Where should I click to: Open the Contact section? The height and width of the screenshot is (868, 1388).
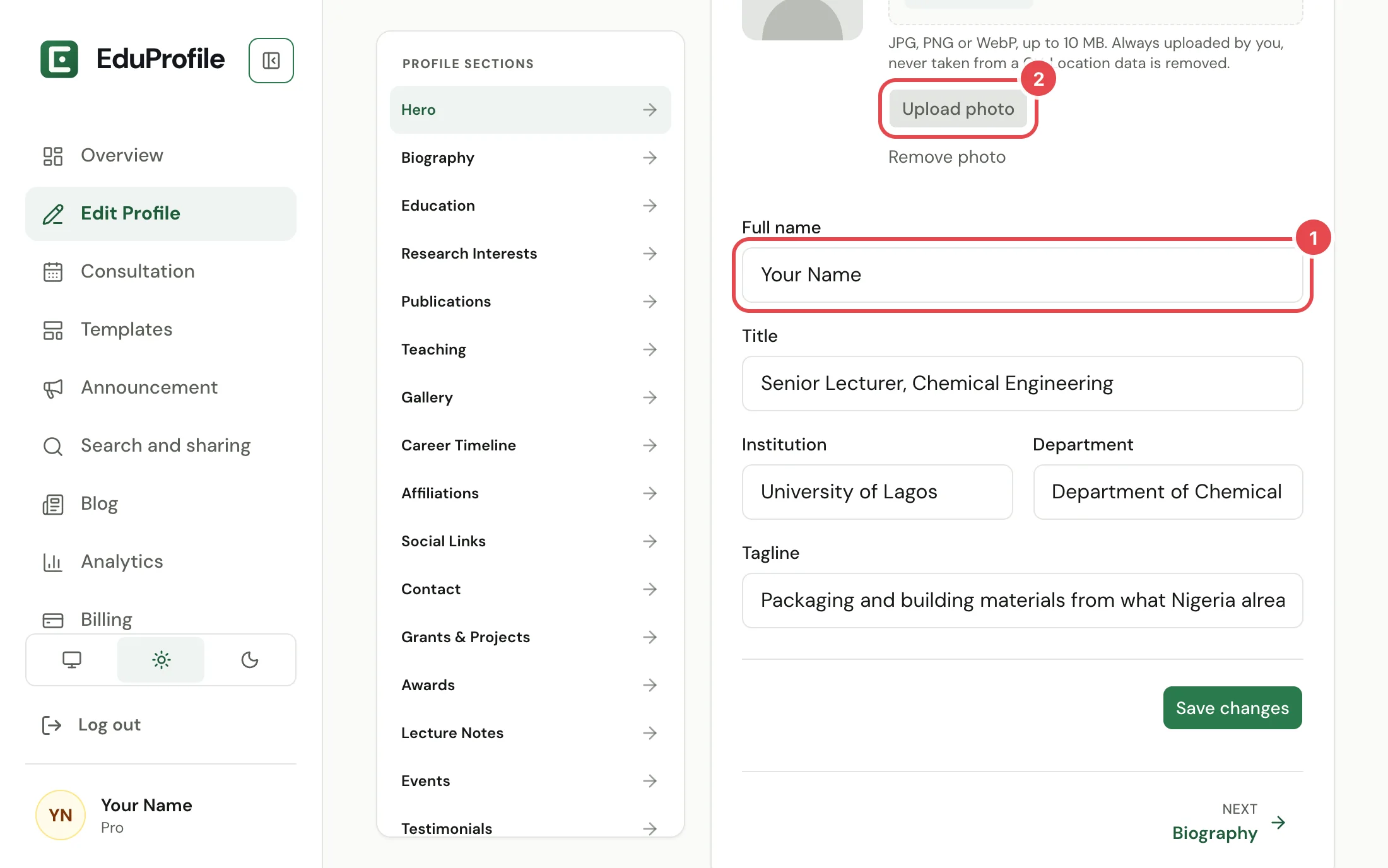pos(530,589)
